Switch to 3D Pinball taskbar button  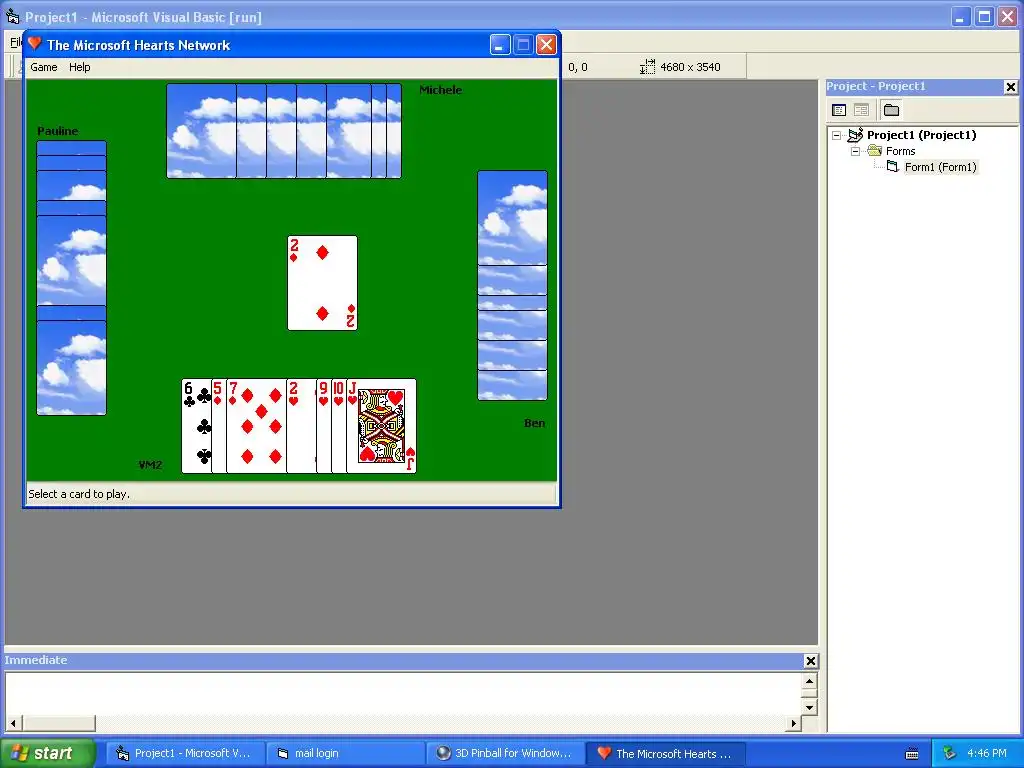[x=505, y=754]
